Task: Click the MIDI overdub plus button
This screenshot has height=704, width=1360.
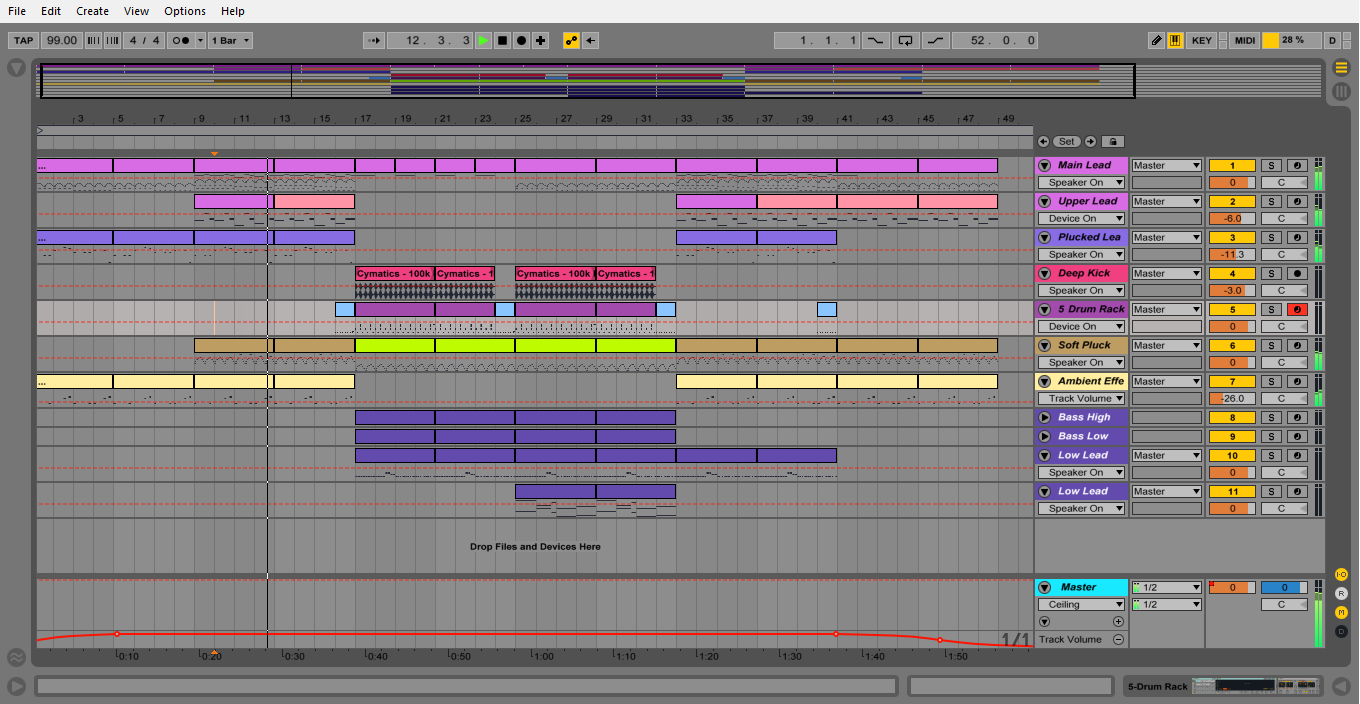Action: (x=541, y=40)
